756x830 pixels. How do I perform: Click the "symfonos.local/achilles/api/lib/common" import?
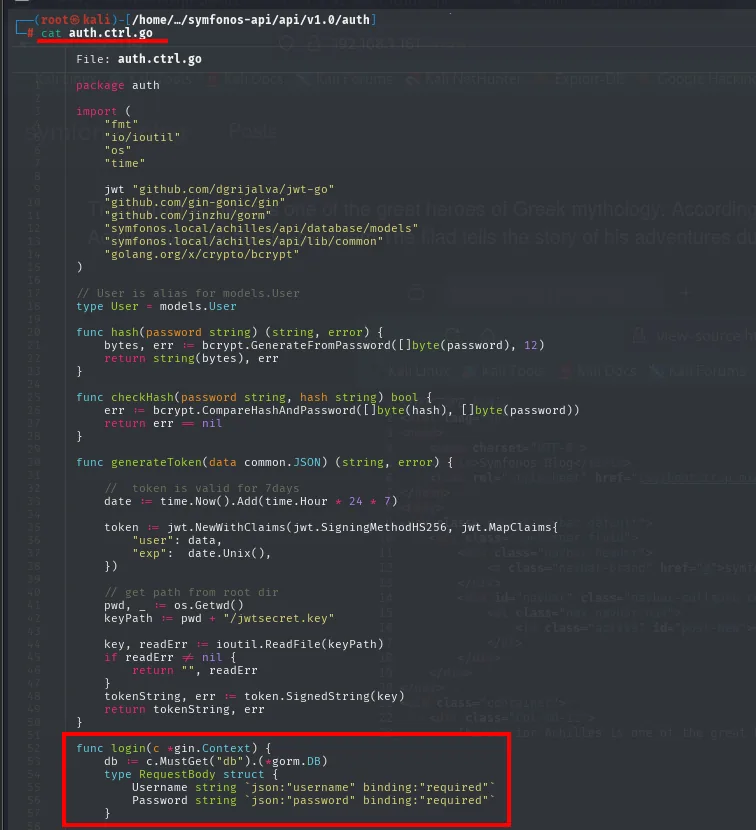click(244, 241)
